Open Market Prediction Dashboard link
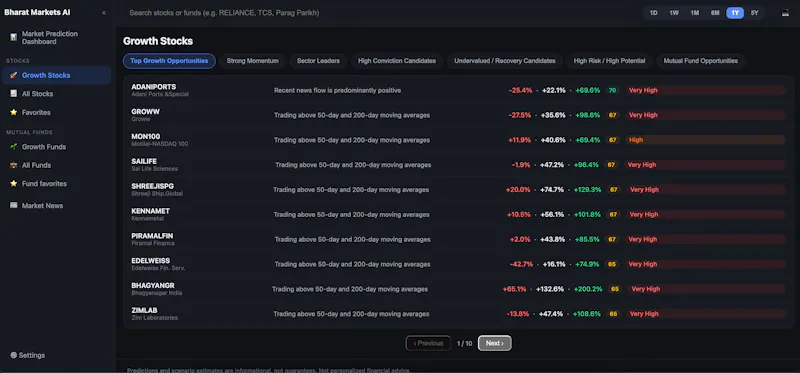Screen dimensions: 800x373 [56, 38]
